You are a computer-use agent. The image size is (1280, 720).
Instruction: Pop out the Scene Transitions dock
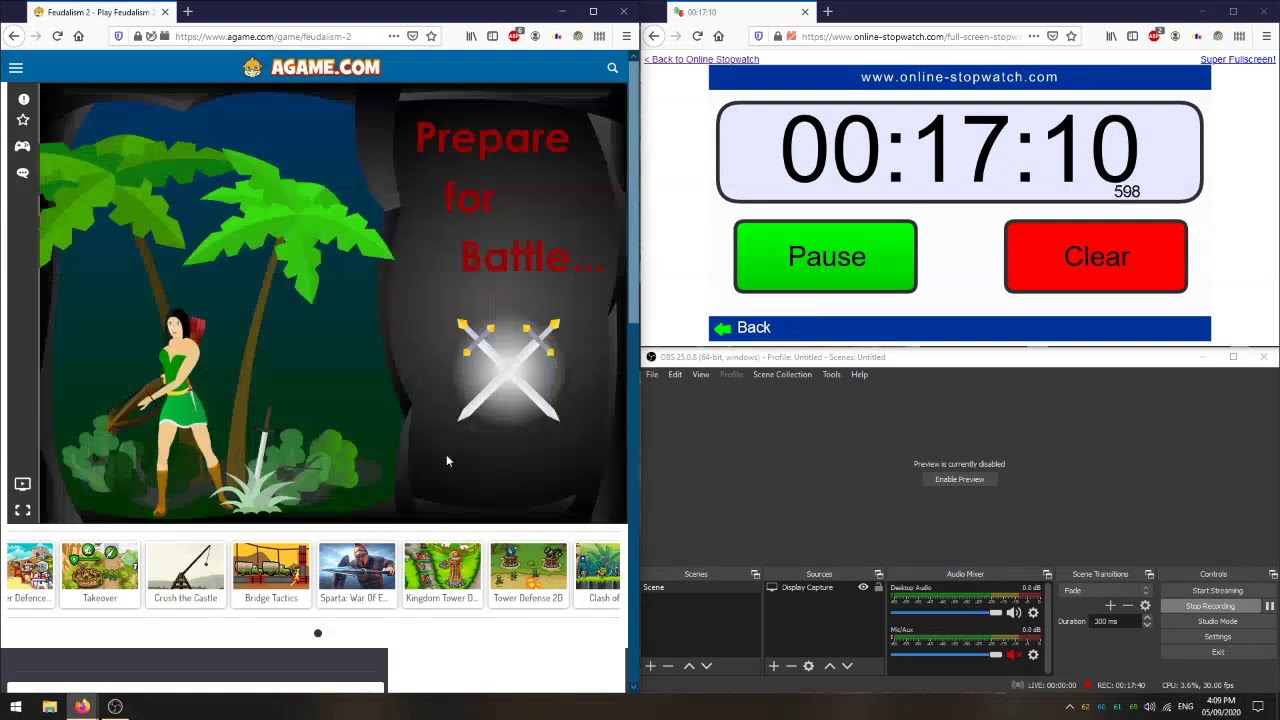pos(1149,574)
